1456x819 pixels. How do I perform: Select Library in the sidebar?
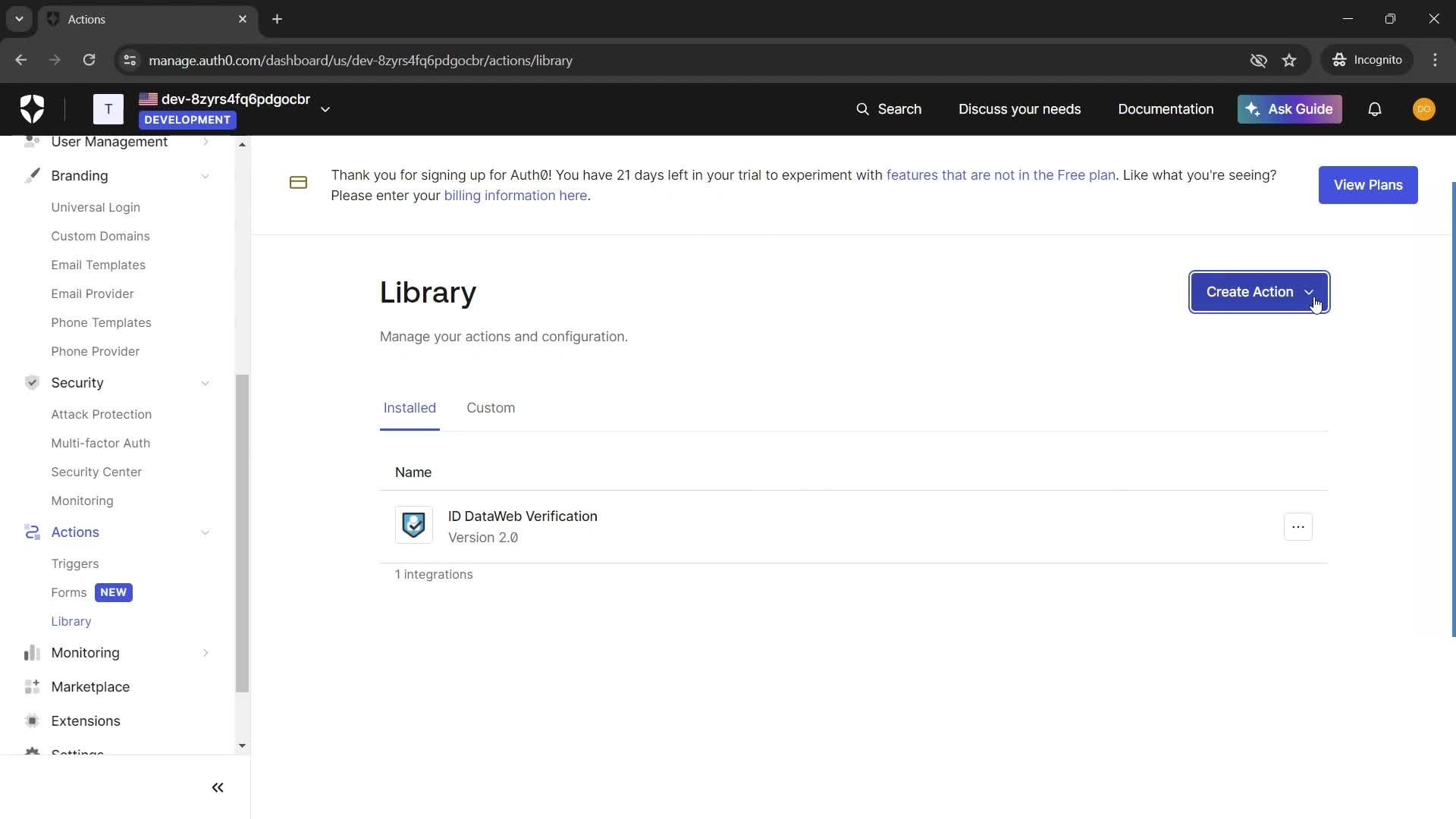(71, 621)
